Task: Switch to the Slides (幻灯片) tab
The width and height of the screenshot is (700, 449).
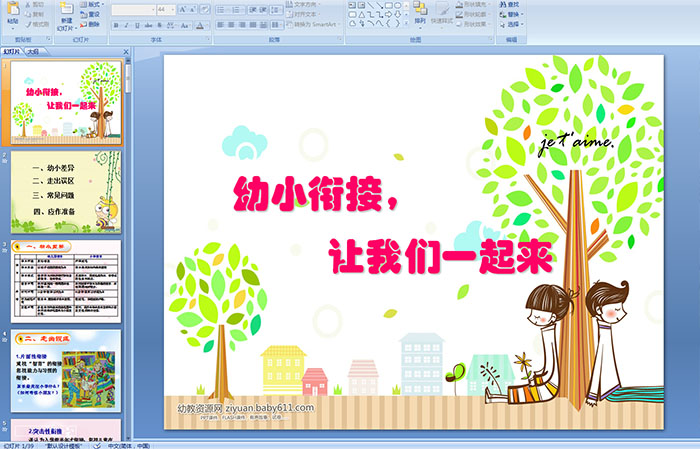Action: pos(11,52)
